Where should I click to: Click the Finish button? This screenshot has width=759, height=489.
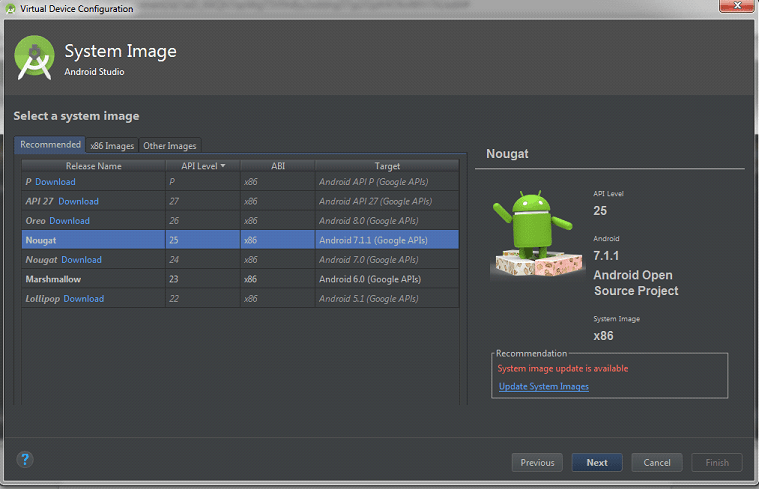click(717, 462)
